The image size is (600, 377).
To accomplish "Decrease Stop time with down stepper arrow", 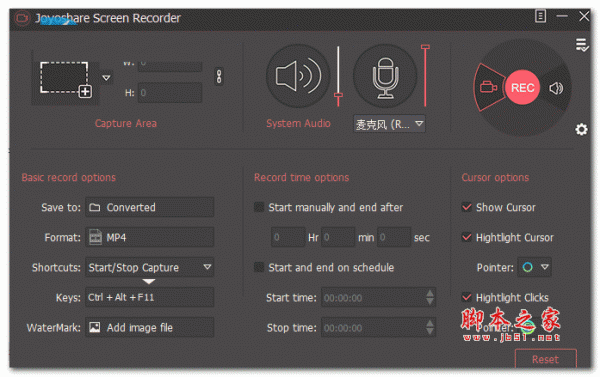I will pyautogui.click(x=430, y=332).
